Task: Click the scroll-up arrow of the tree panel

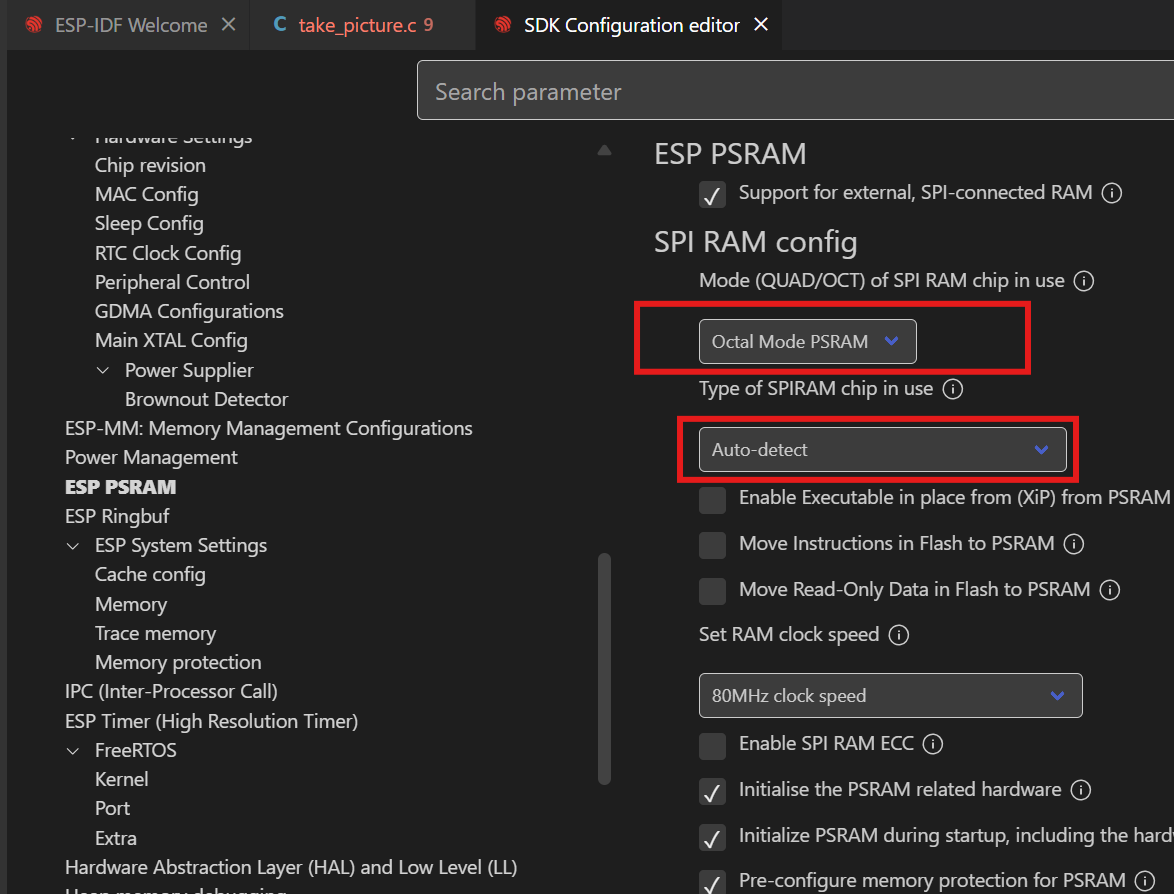Action: pyautogui.click(x=604, y=150)
